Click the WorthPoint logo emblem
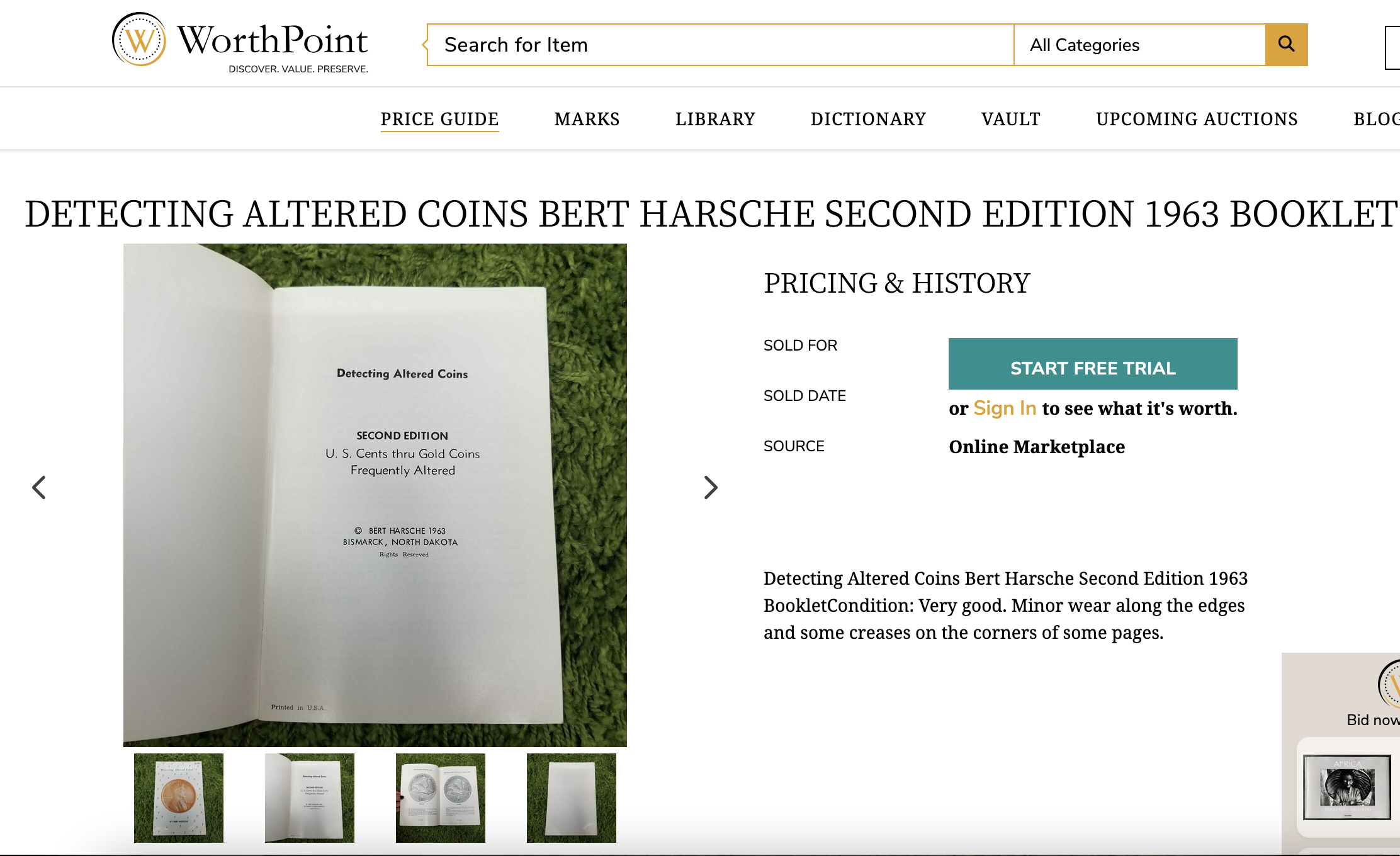This screenshot has width=1400, height=856. point(139,40)
